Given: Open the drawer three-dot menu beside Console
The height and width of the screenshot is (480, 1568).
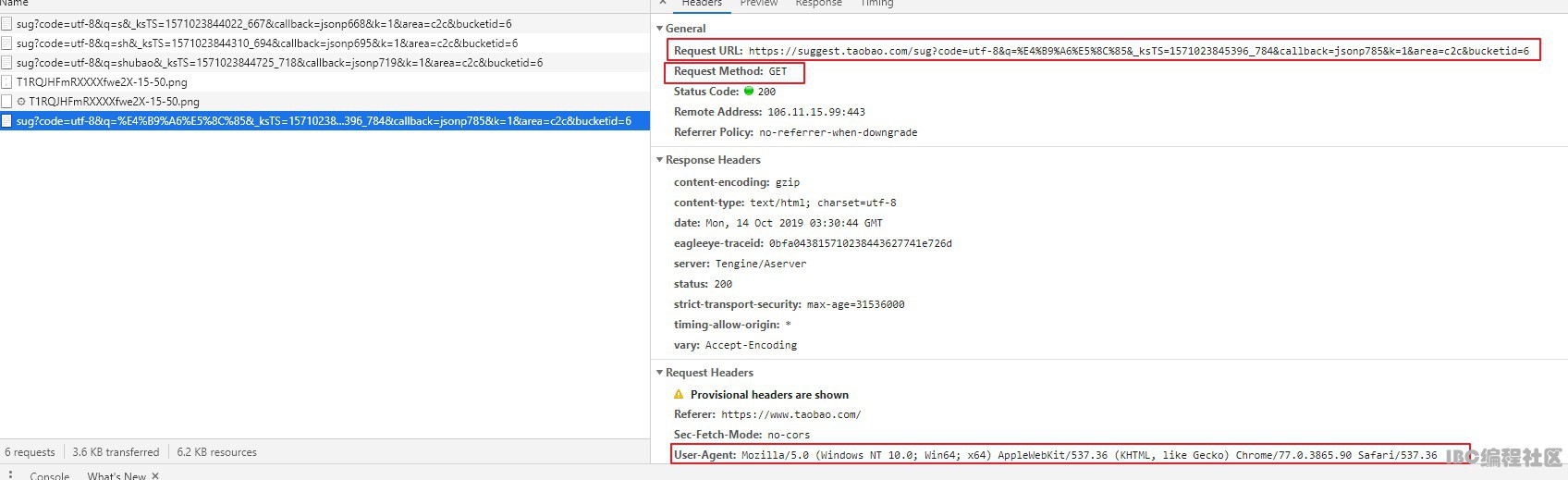Looking at the screenshot, I should tap(10, 475).
